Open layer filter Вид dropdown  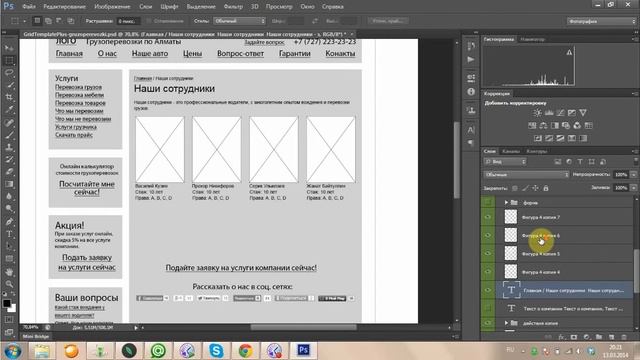point(505,162)
